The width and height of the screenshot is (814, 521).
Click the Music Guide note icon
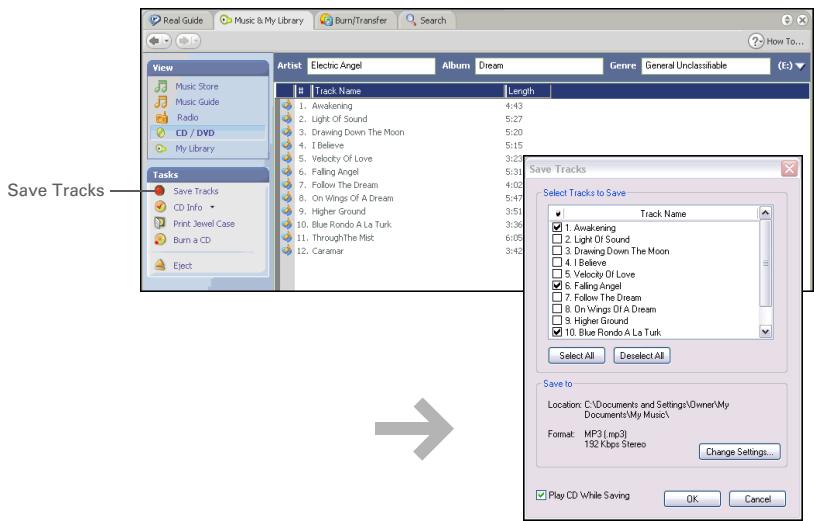click(x=161, y=102)
